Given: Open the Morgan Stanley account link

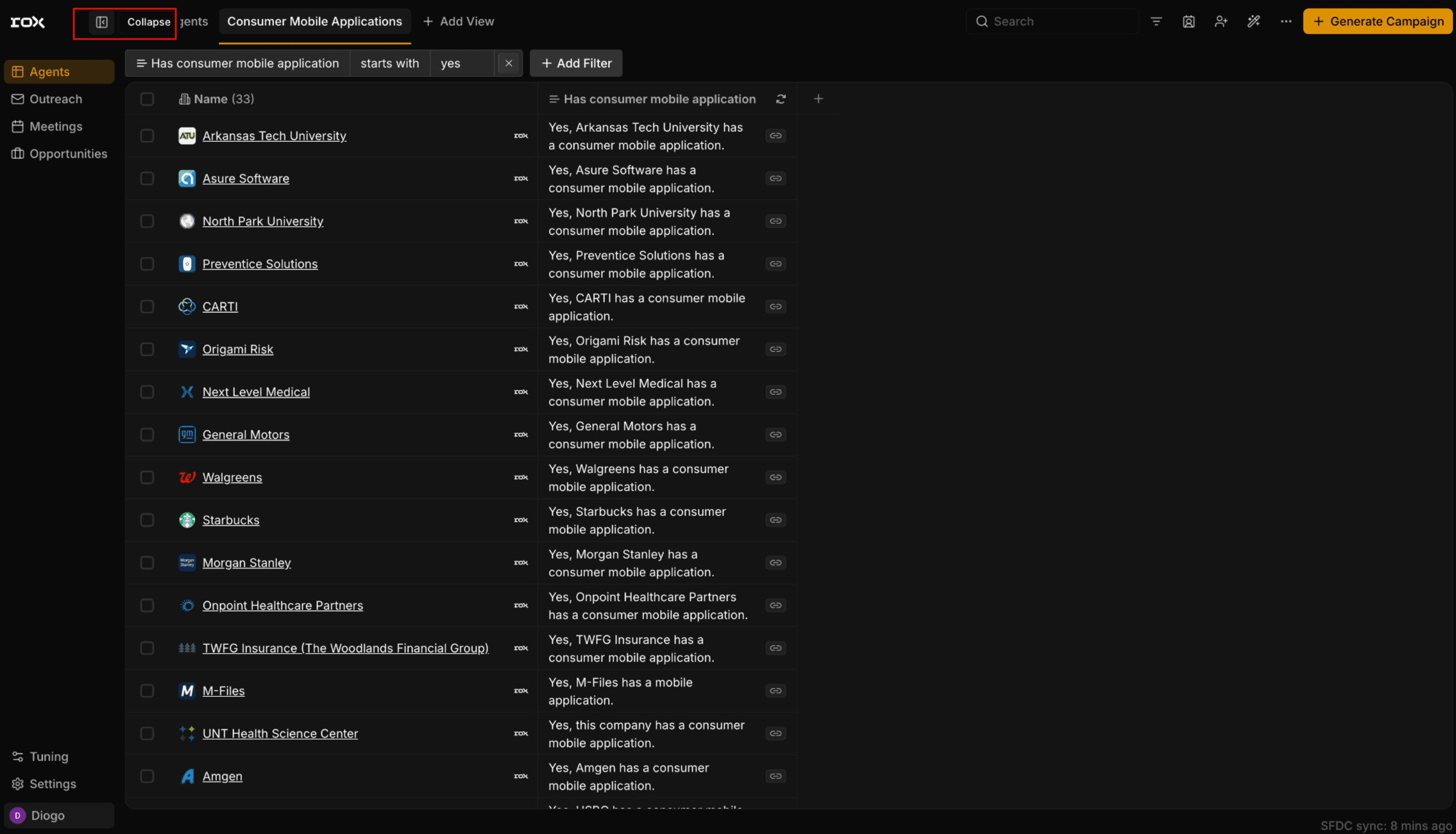Looking at the screenshot, I should click(246, 562).
